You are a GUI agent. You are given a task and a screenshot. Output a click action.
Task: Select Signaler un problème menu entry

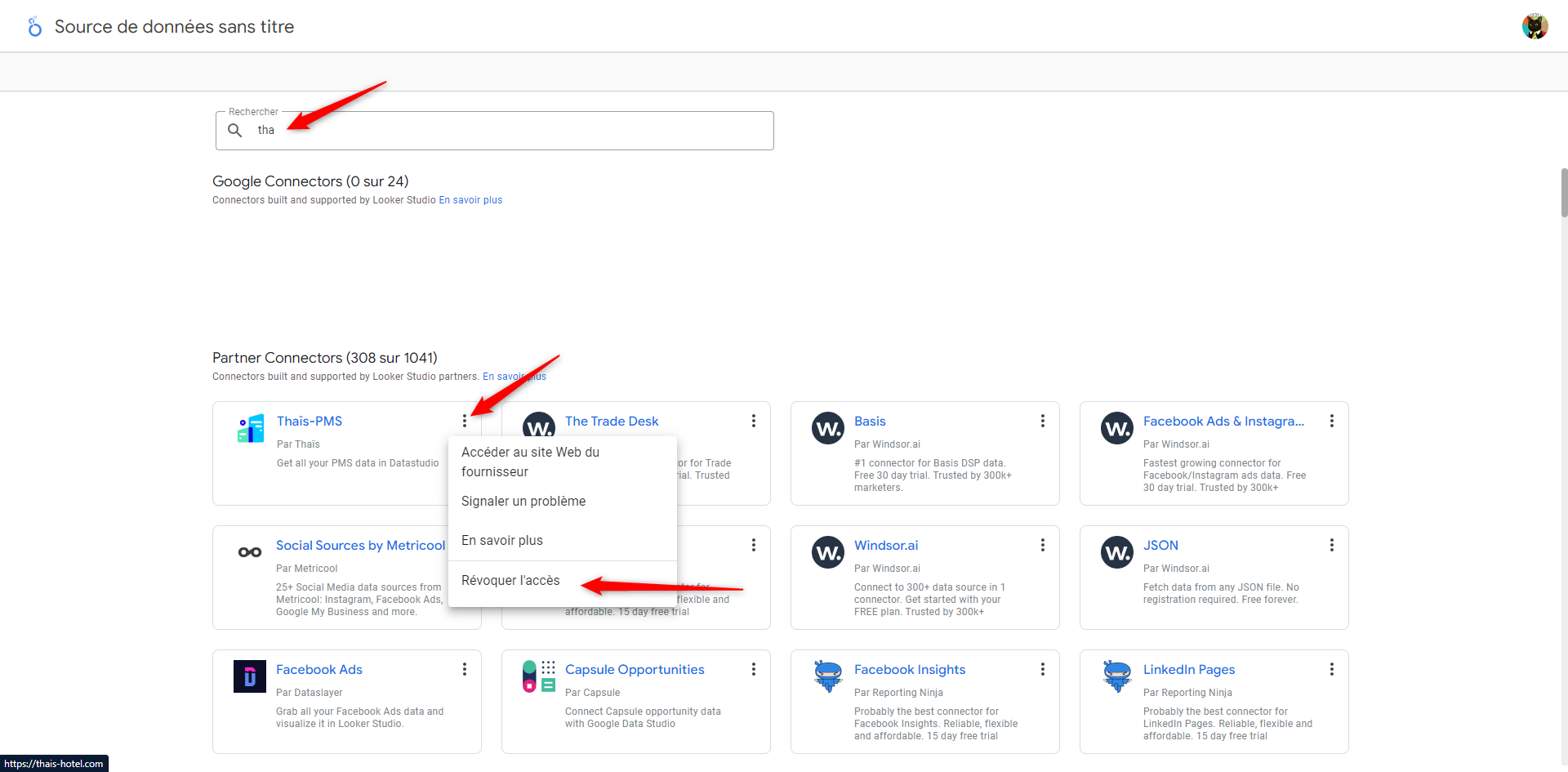[x=563, y=501]
